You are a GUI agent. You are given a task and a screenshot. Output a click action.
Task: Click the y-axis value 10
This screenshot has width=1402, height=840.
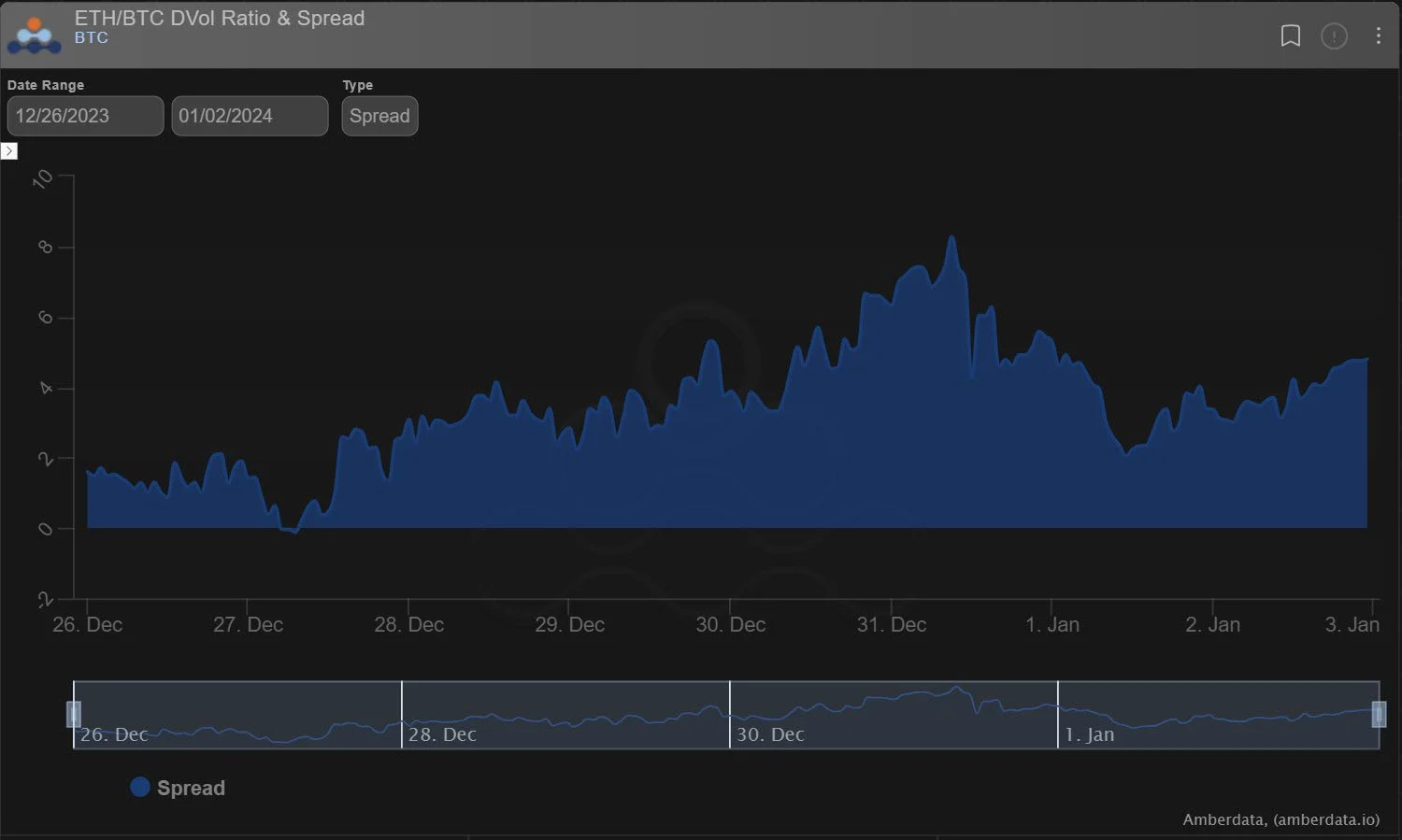(x=43, y=178)
